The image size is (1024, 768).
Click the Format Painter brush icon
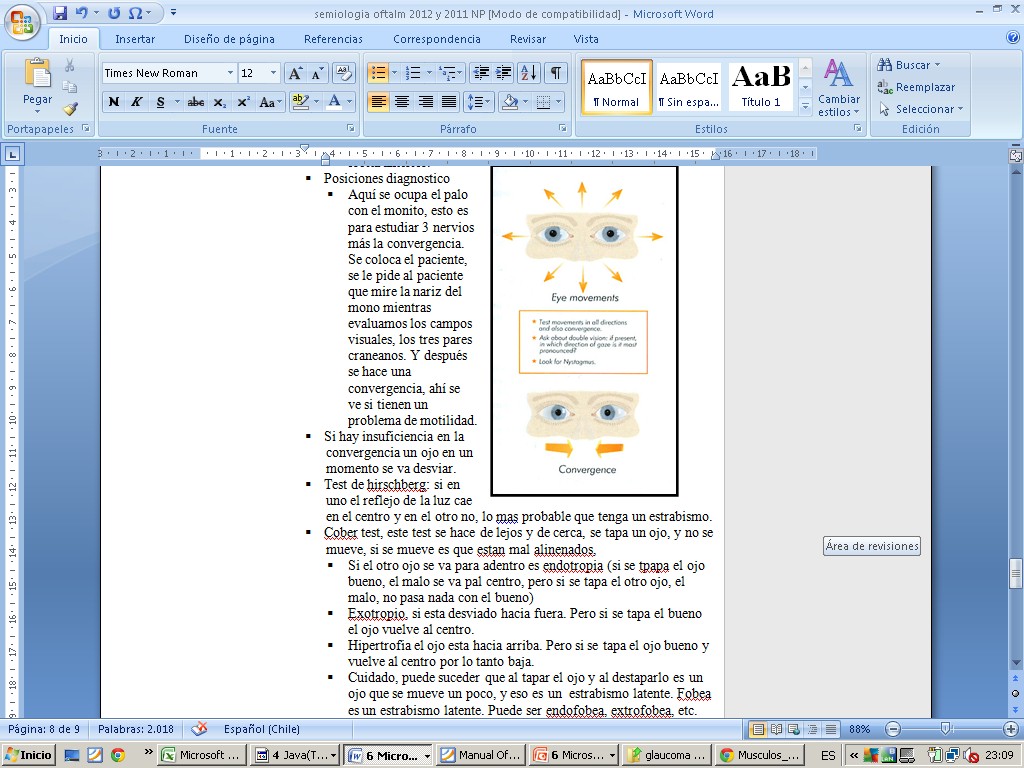[x=70, y=109]
